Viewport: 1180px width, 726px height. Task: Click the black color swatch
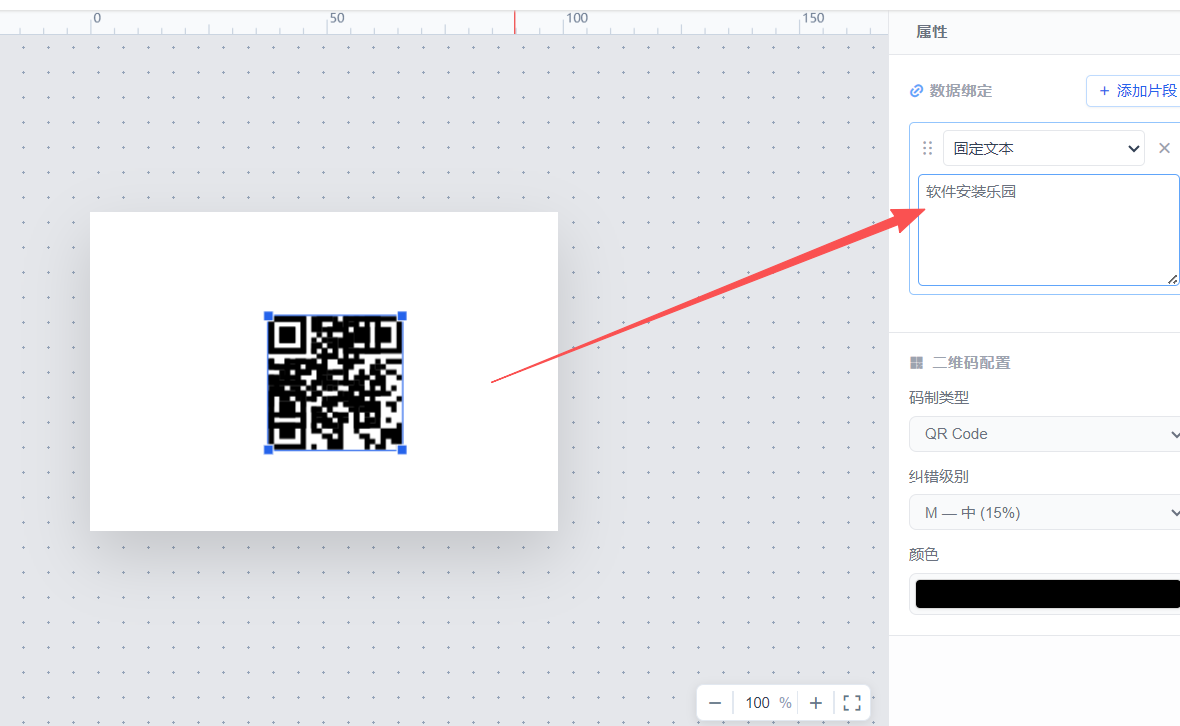(x=1048, y=594)
